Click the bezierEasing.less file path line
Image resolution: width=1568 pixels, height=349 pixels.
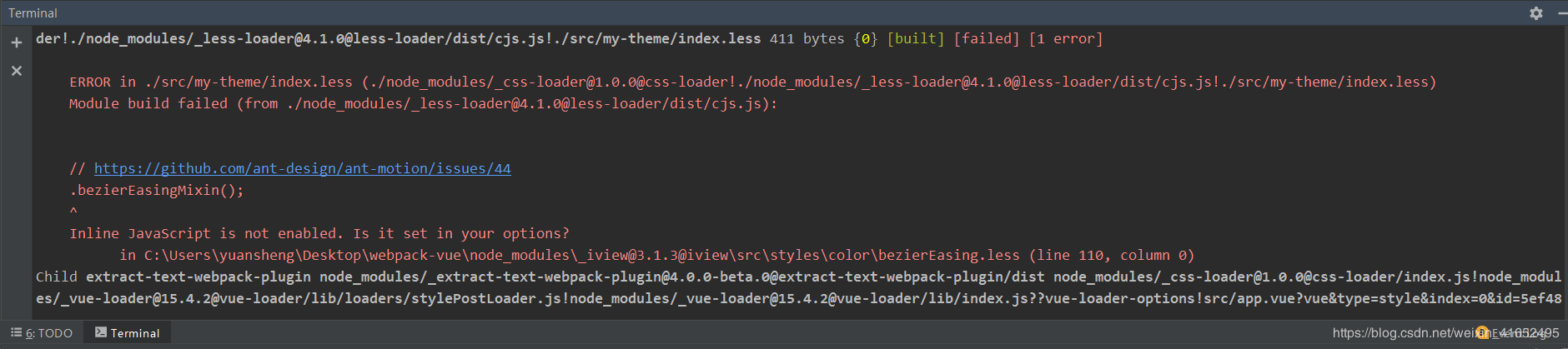656,255
